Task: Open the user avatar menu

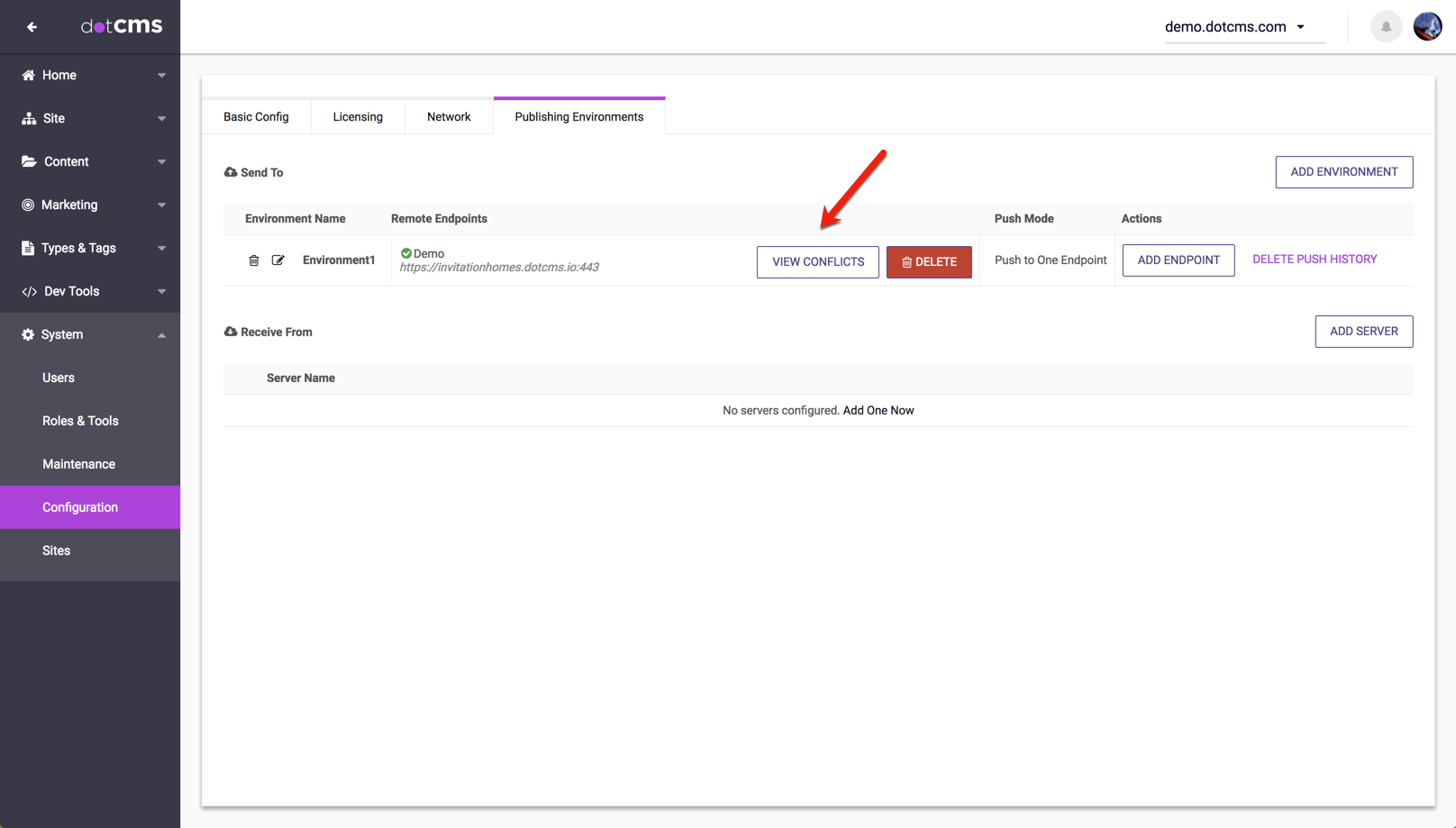Action: [x=1427, y=27]
